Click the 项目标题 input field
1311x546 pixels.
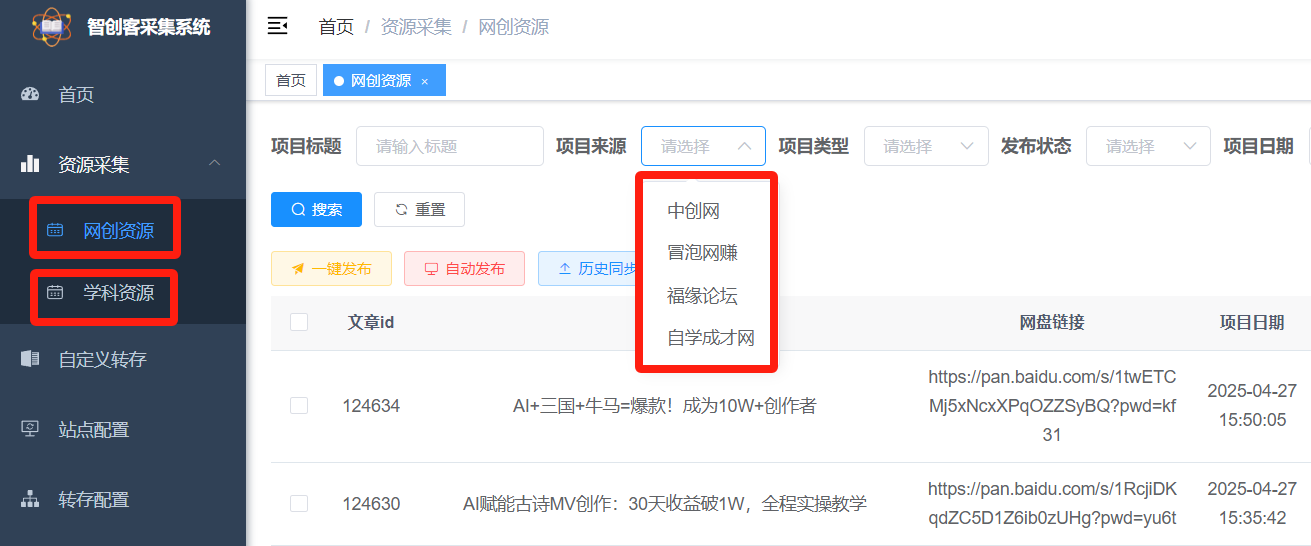click(449, 146)
